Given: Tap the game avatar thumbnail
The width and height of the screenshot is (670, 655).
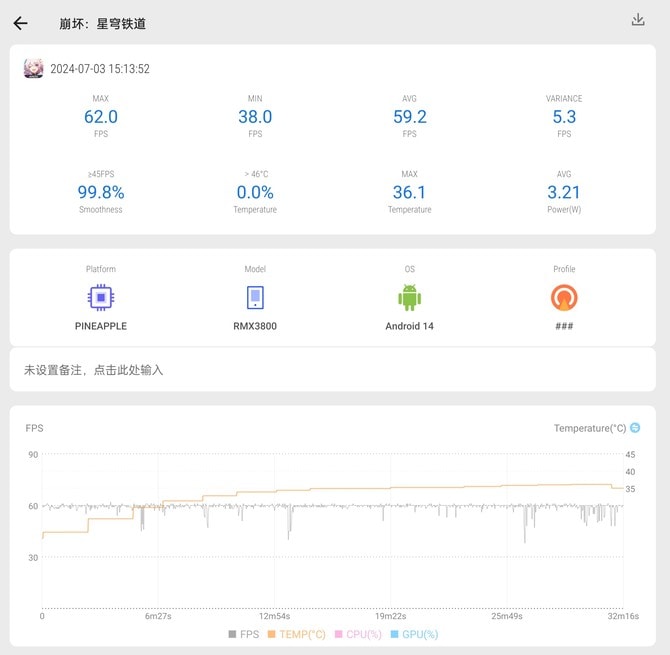Looking at the screenshot, I should click(x=33, y=69).
